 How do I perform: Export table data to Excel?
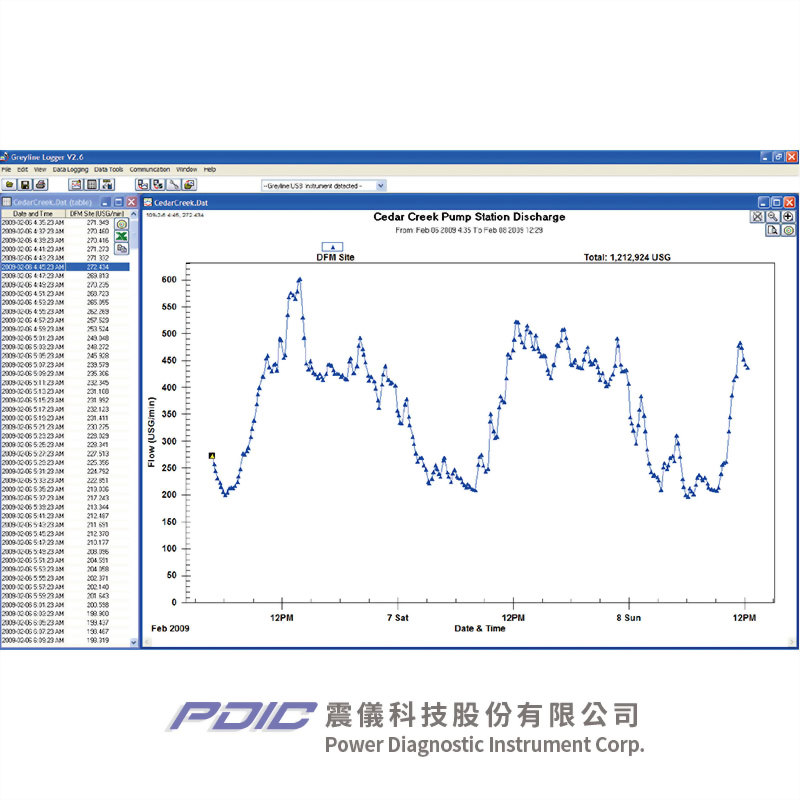click(122, 237)
